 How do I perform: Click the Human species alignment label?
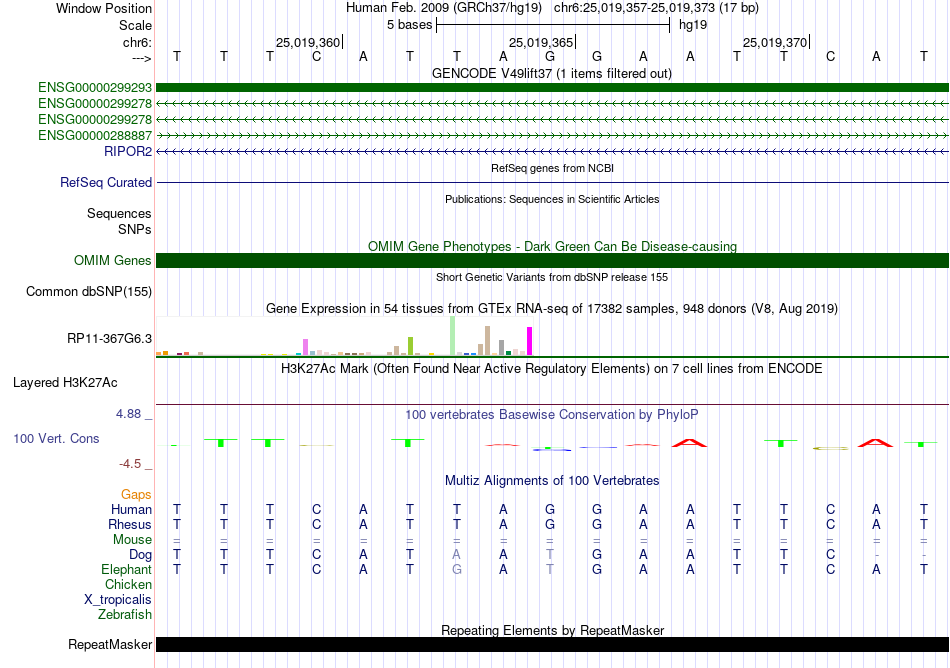[x=131, y=510]
